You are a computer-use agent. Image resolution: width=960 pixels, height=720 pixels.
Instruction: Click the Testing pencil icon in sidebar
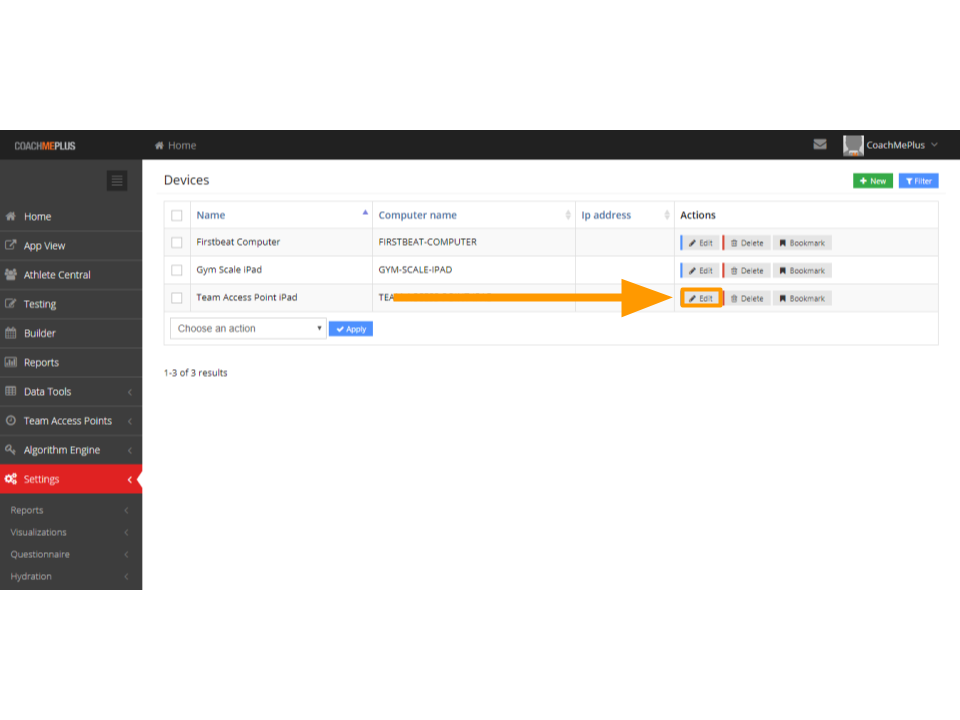(x=10, y=304)
